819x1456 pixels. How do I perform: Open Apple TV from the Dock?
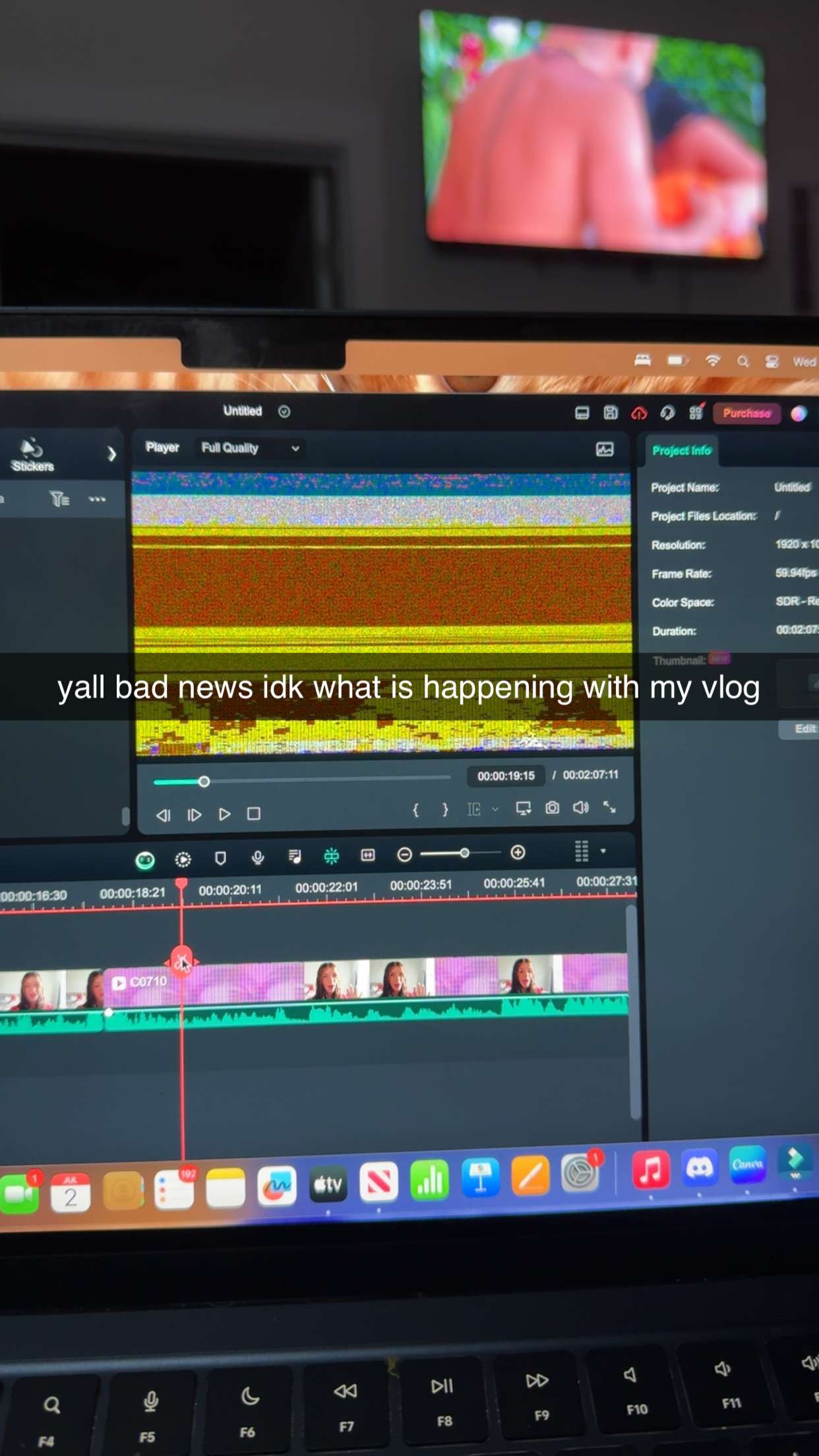pos(328,1185)
